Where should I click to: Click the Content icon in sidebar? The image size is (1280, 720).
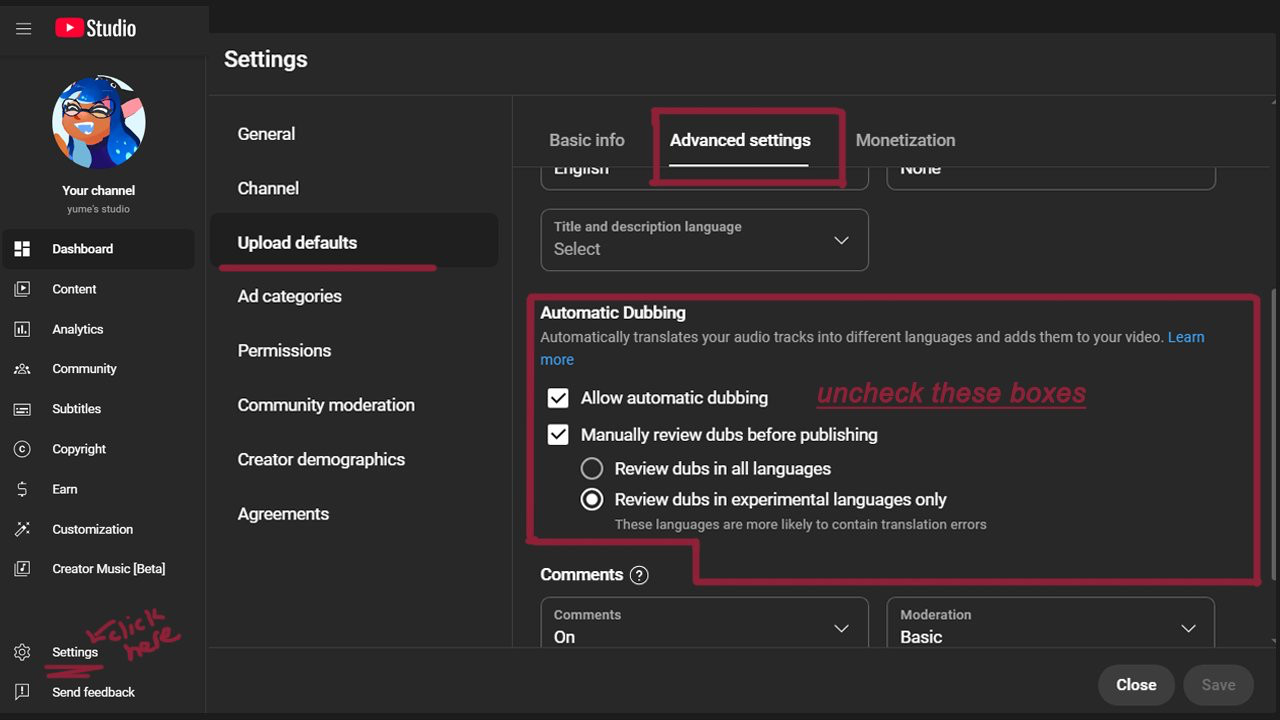click(x=22, y=289)
